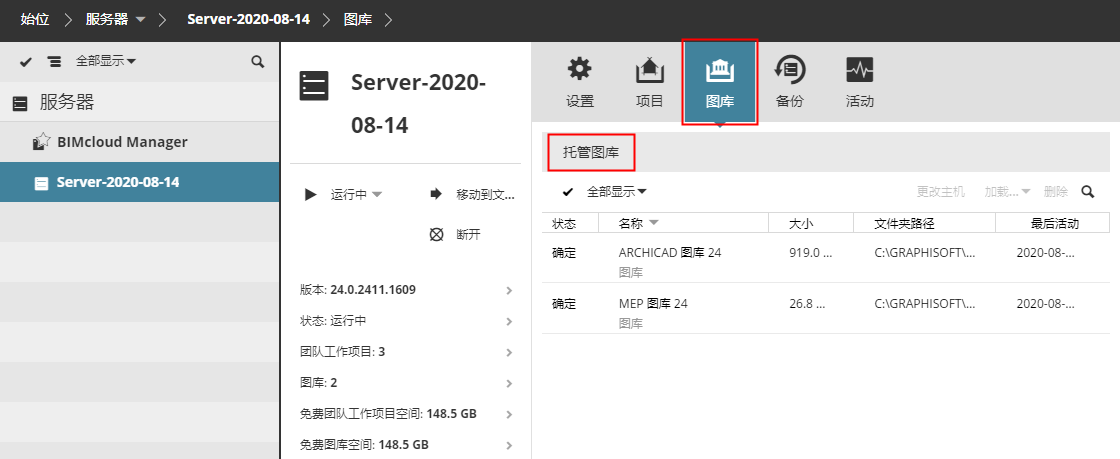
Task: Click the 26.8 size cell
Action: tap(807, 303)
